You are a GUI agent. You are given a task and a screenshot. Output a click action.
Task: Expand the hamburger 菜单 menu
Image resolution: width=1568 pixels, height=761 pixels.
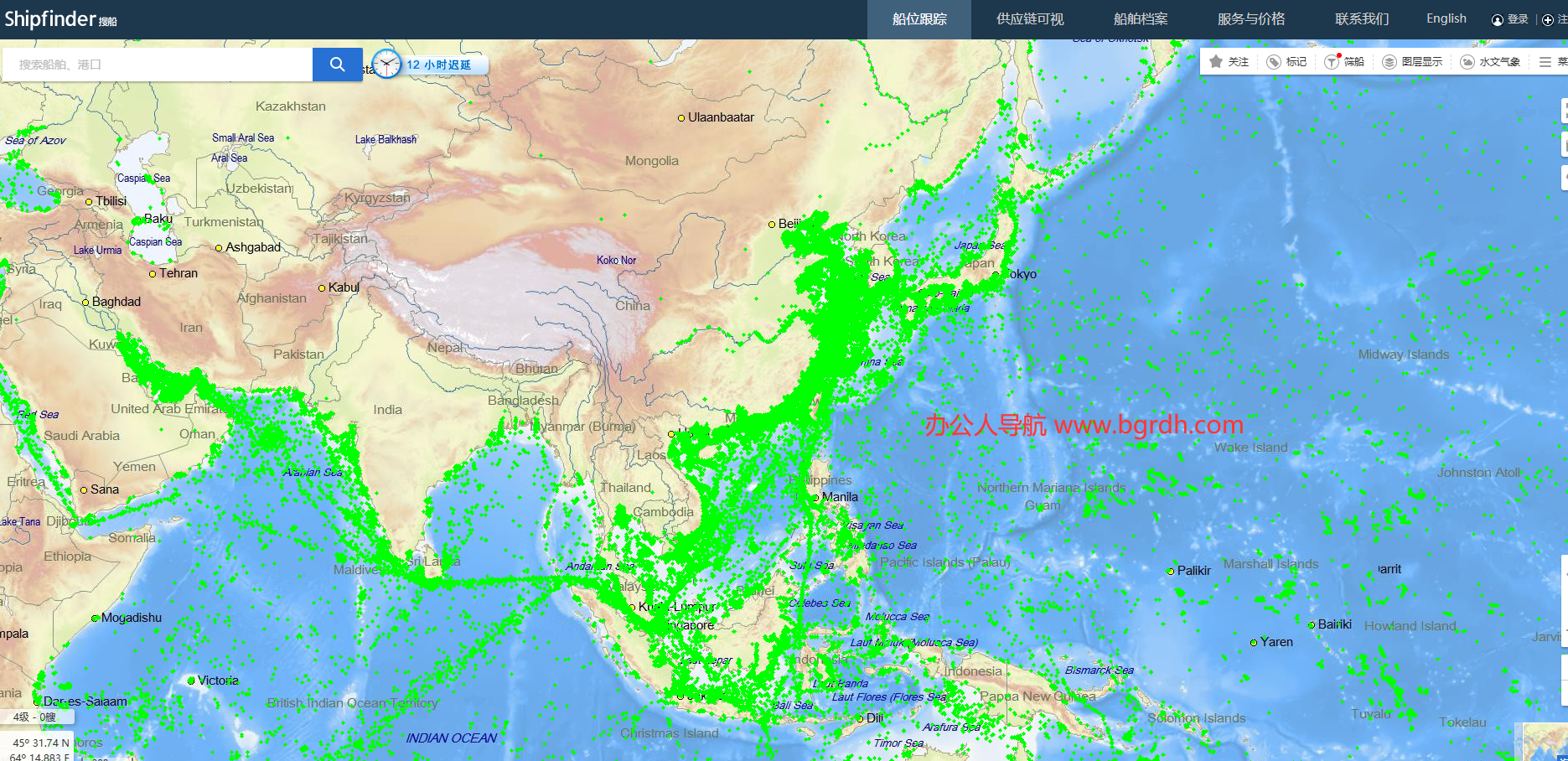(1545, 62)
